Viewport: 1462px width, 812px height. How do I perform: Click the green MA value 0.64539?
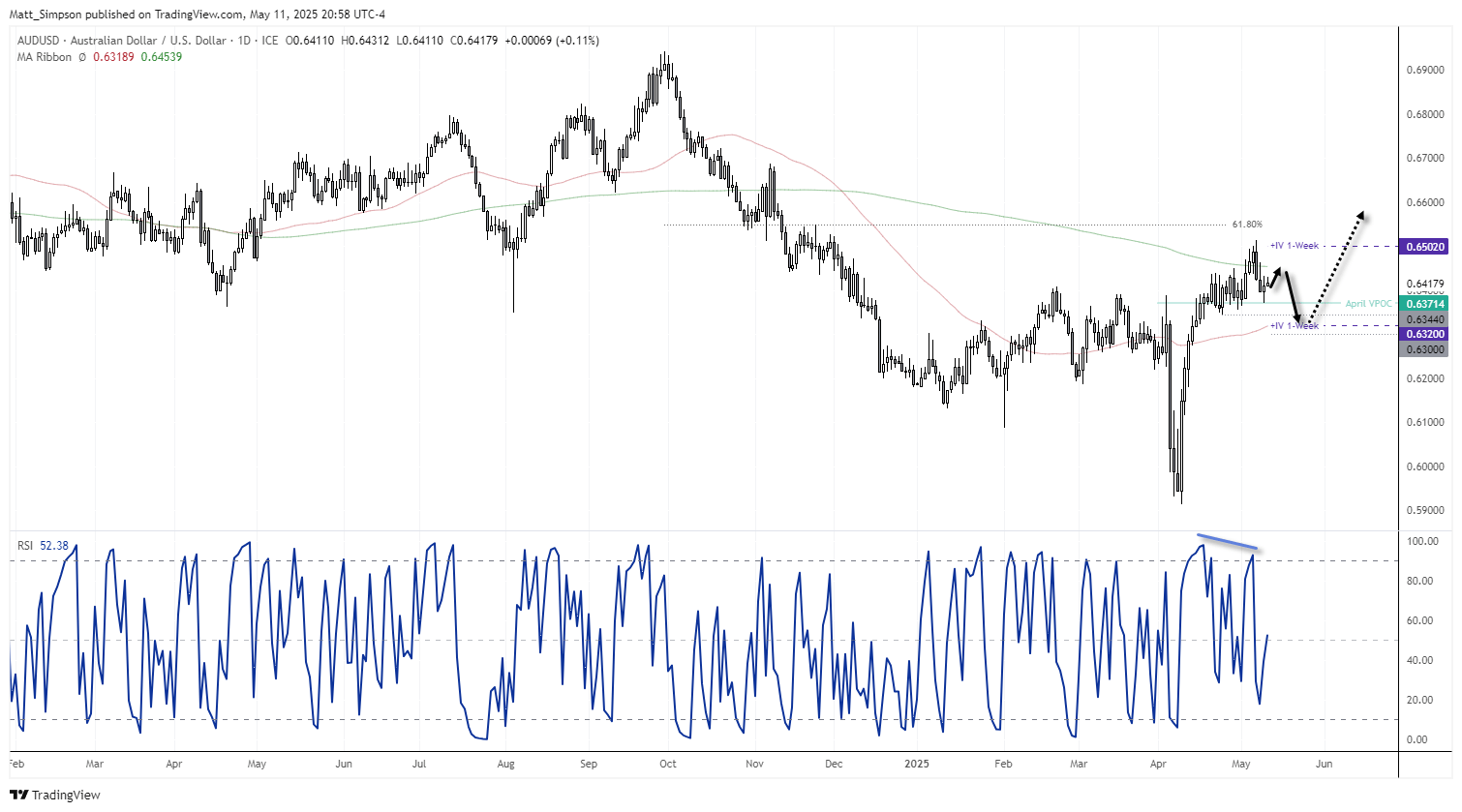(160, 57)
